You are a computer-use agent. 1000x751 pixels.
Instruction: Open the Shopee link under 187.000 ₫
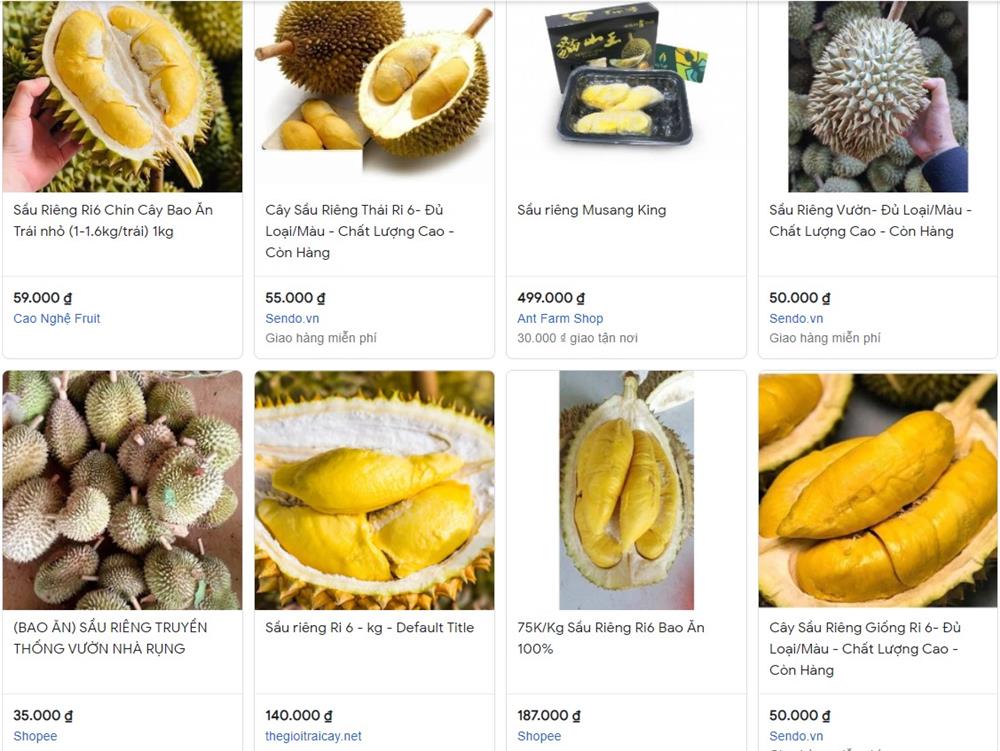tap(539, 736)
